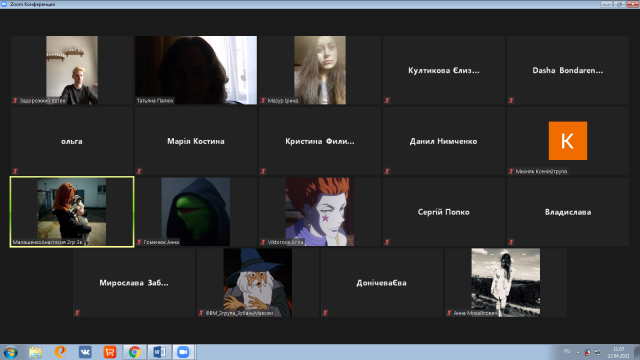
Task: Click the network icon in system tray
Action: click(598, 352)
